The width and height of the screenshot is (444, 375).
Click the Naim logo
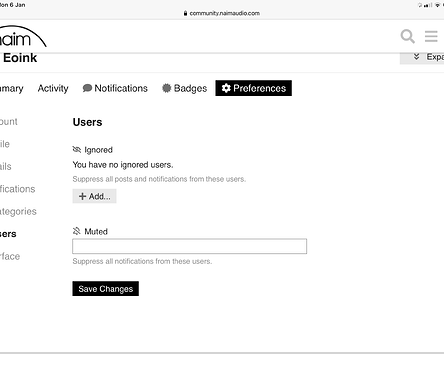pyautogui.click(x=22, y=37)
